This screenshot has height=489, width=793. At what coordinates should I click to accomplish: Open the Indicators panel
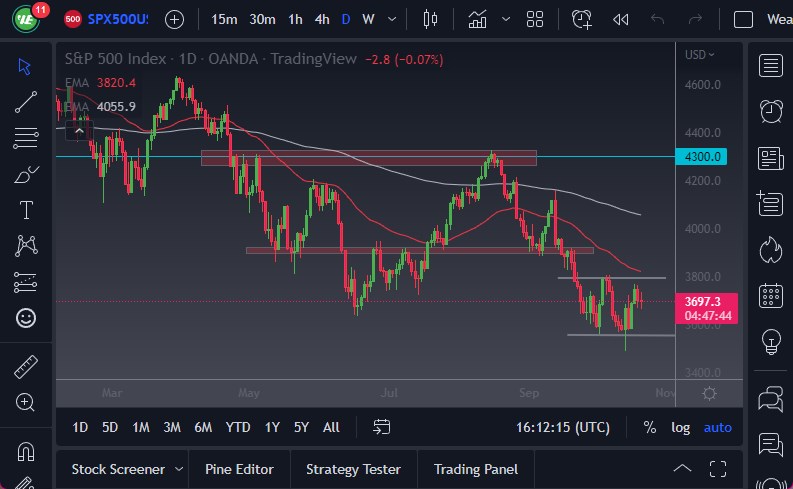point(478,19)
